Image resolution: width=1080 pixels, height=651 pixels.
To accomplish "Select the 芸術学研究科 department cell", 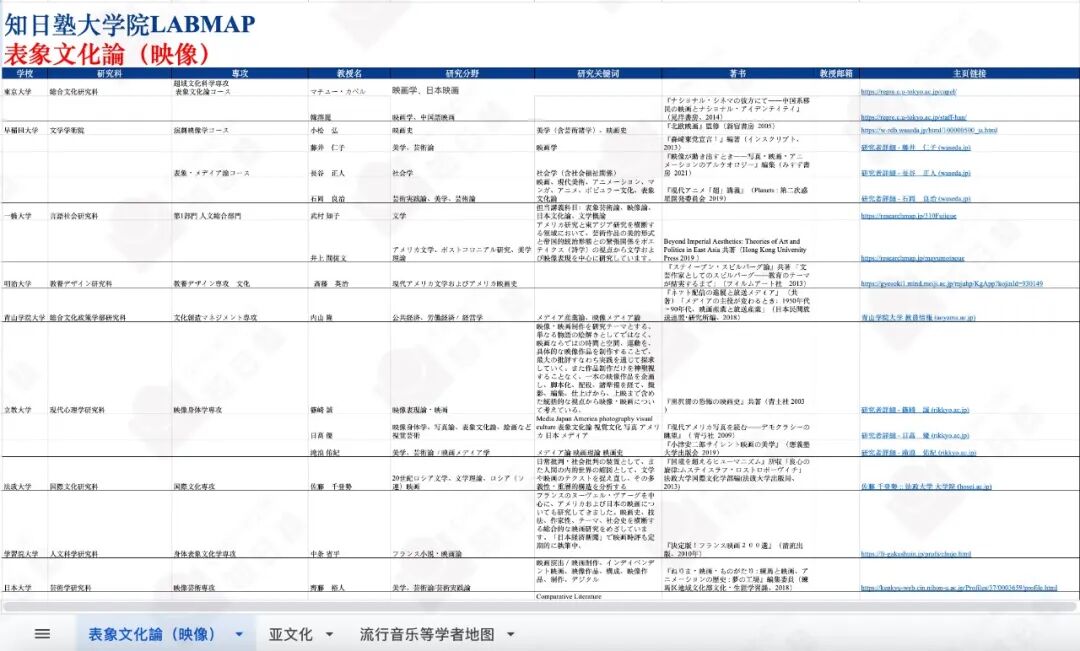I will (70, 588).
